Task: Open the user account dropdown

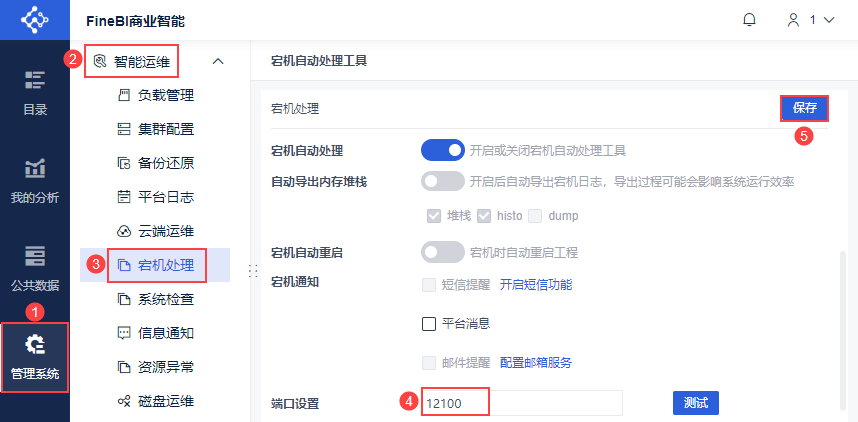Action: pos(811,20)
